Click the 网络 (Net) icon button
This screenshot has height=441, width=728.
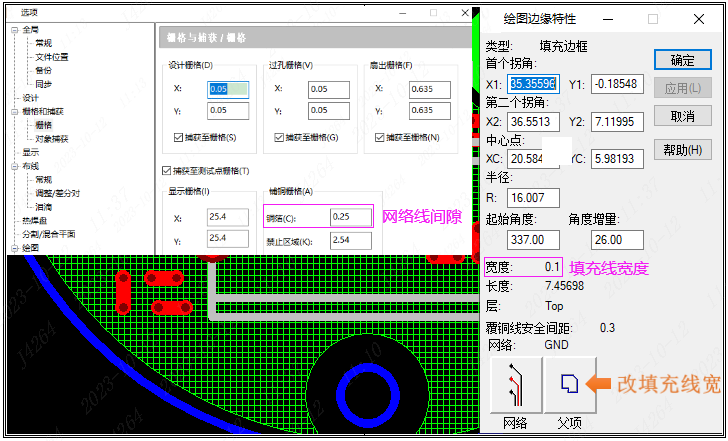click(515, 386)
